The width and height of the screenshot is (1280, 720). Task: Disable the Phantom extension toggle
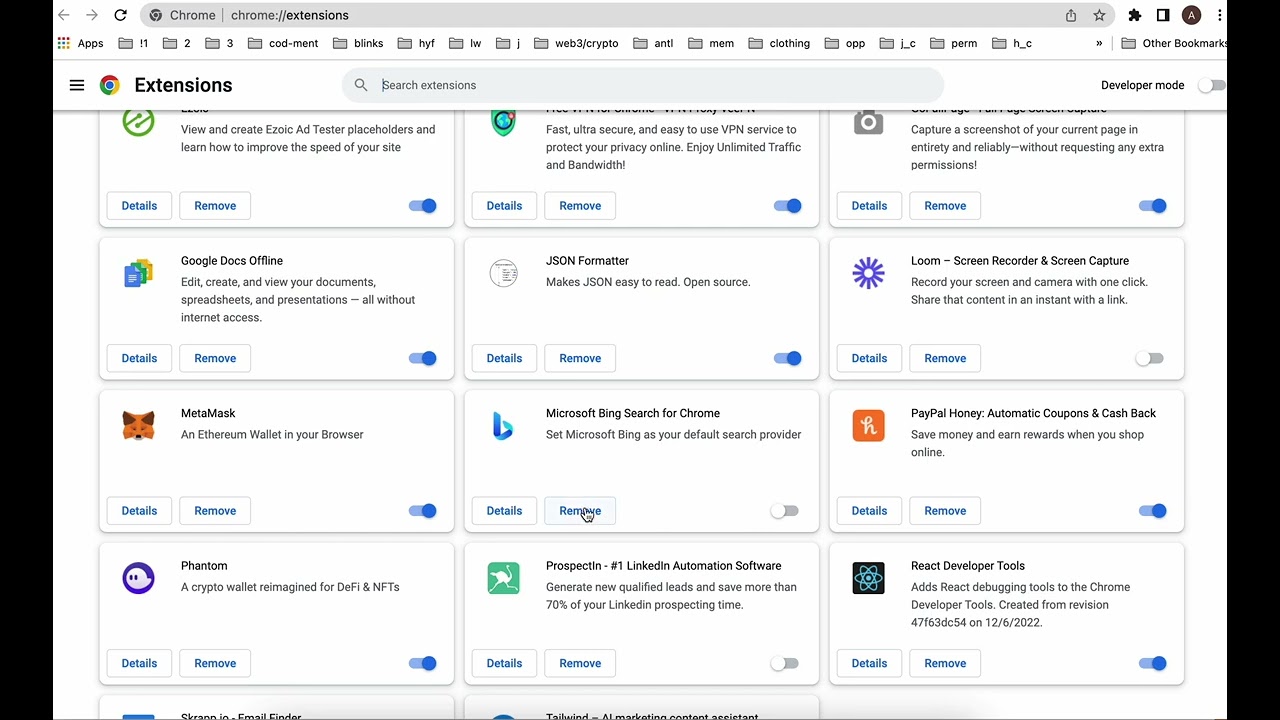click(x=422, y=663)
